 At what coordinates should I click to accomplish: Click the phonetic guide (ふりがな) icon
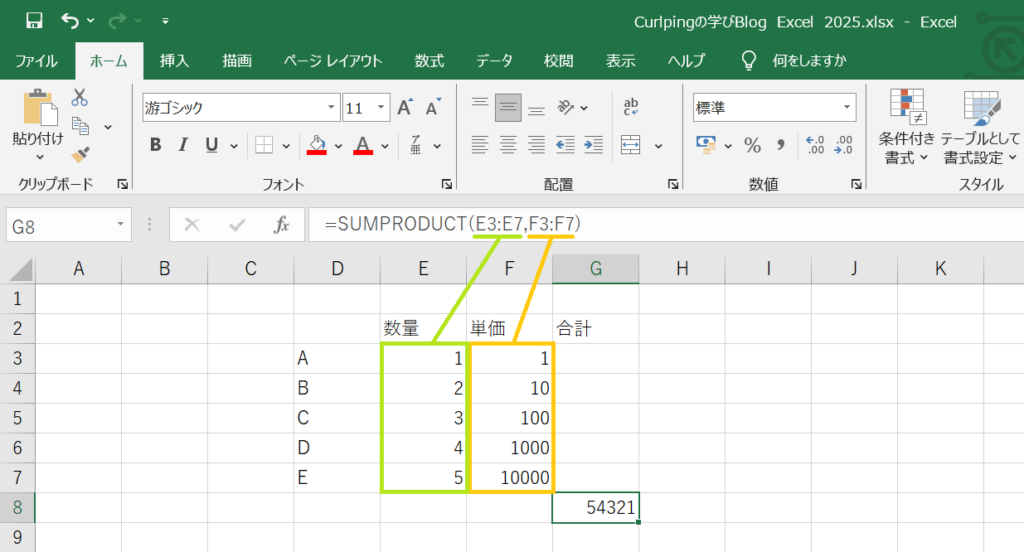pos(416,145)
